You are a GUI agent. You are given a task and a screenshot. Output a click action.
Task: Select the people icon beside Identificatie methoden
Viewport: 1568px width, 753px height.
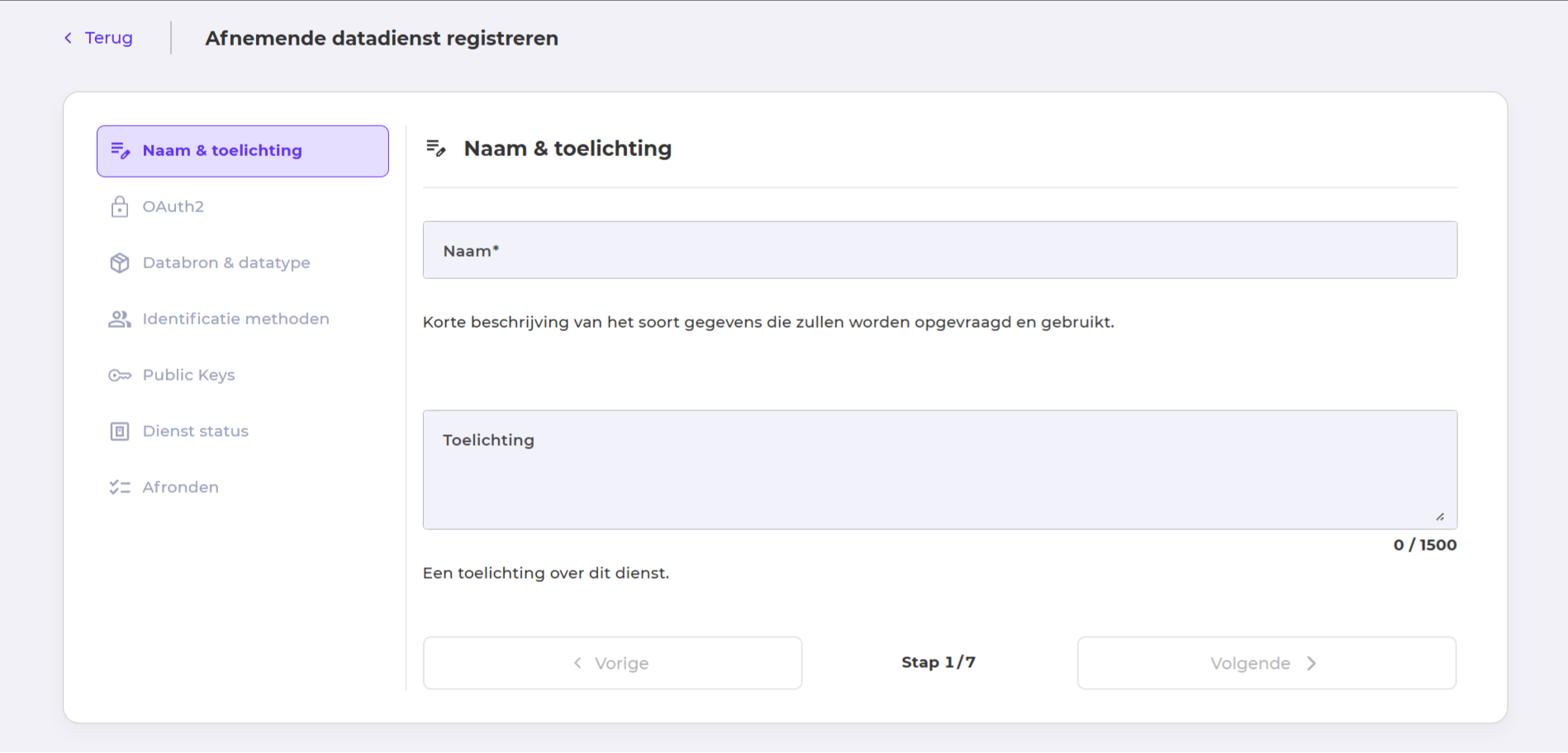(119, 319)
